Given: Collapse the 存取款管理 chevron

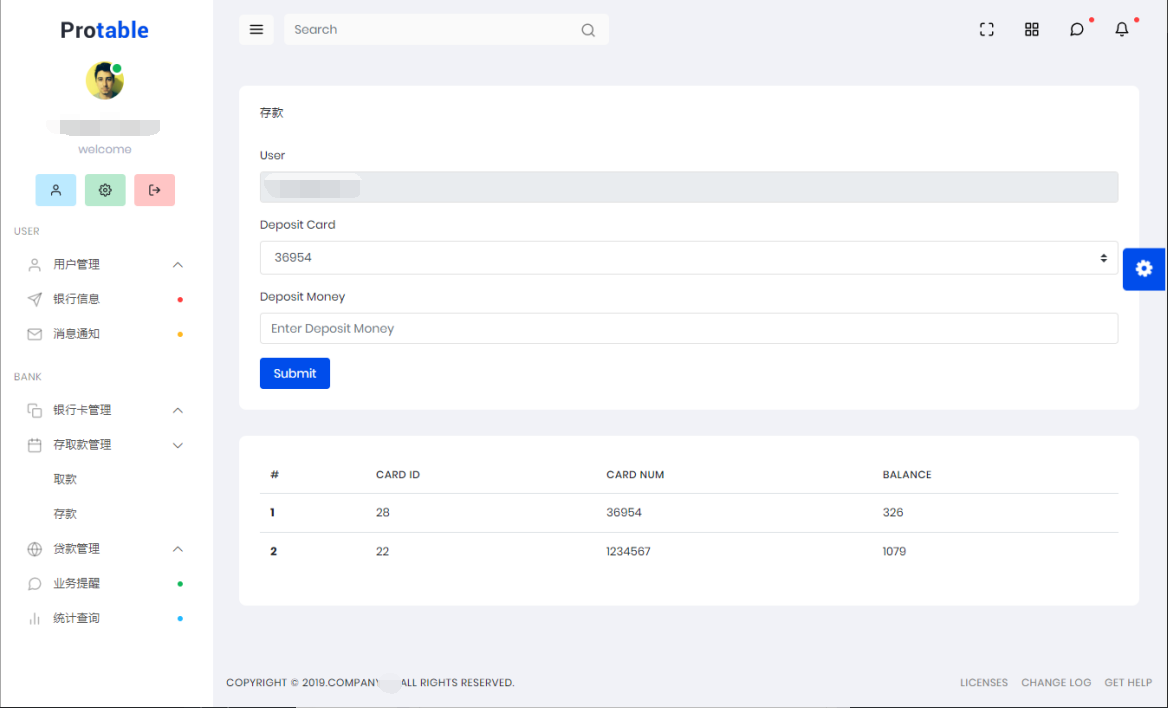Looking at the screenshot, I should click(178, 446).
